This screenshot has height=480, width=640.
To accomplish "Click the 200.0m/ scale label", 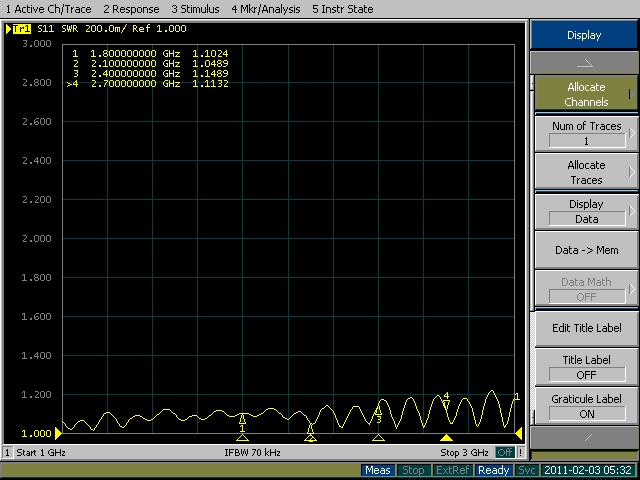I will (104, 29).
